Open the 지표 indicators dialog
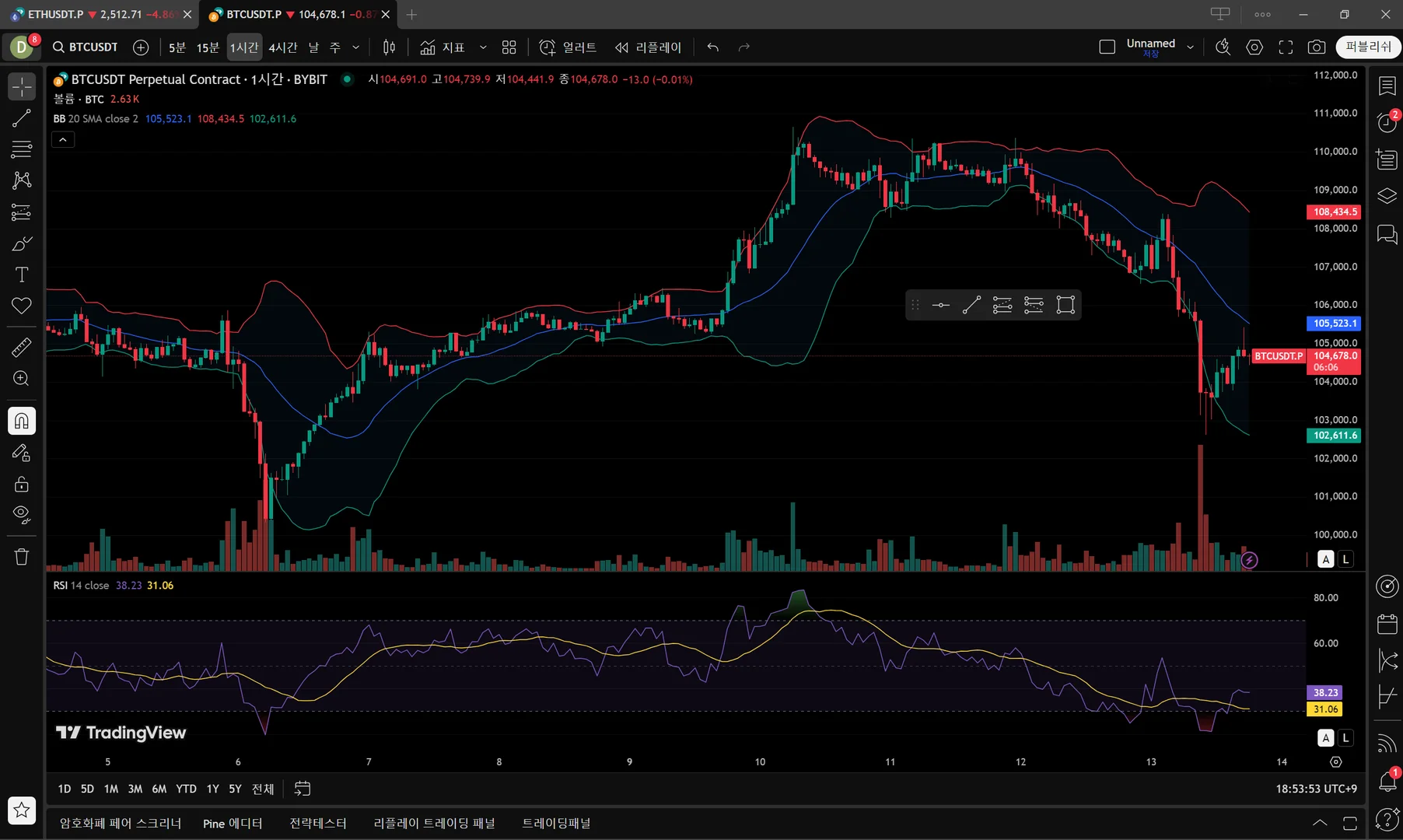1403x840 pixels. click(x=442, y=47)
